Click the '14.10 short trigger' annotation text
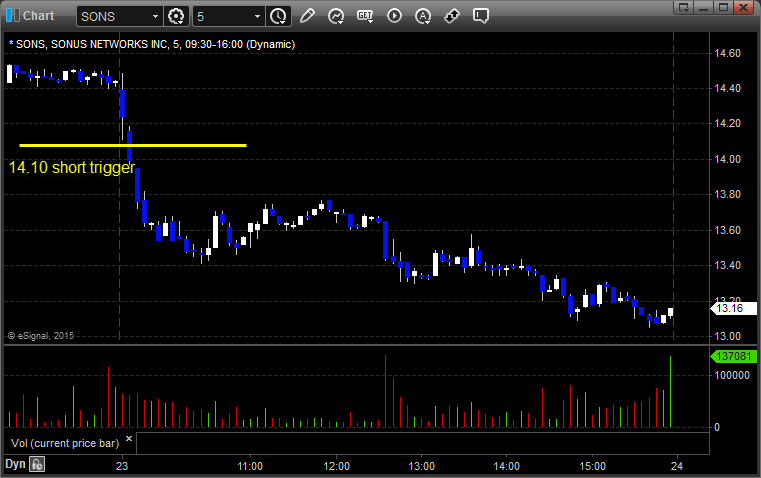The image size is (761, 478). pyautogui.click(x=72, y=167)
